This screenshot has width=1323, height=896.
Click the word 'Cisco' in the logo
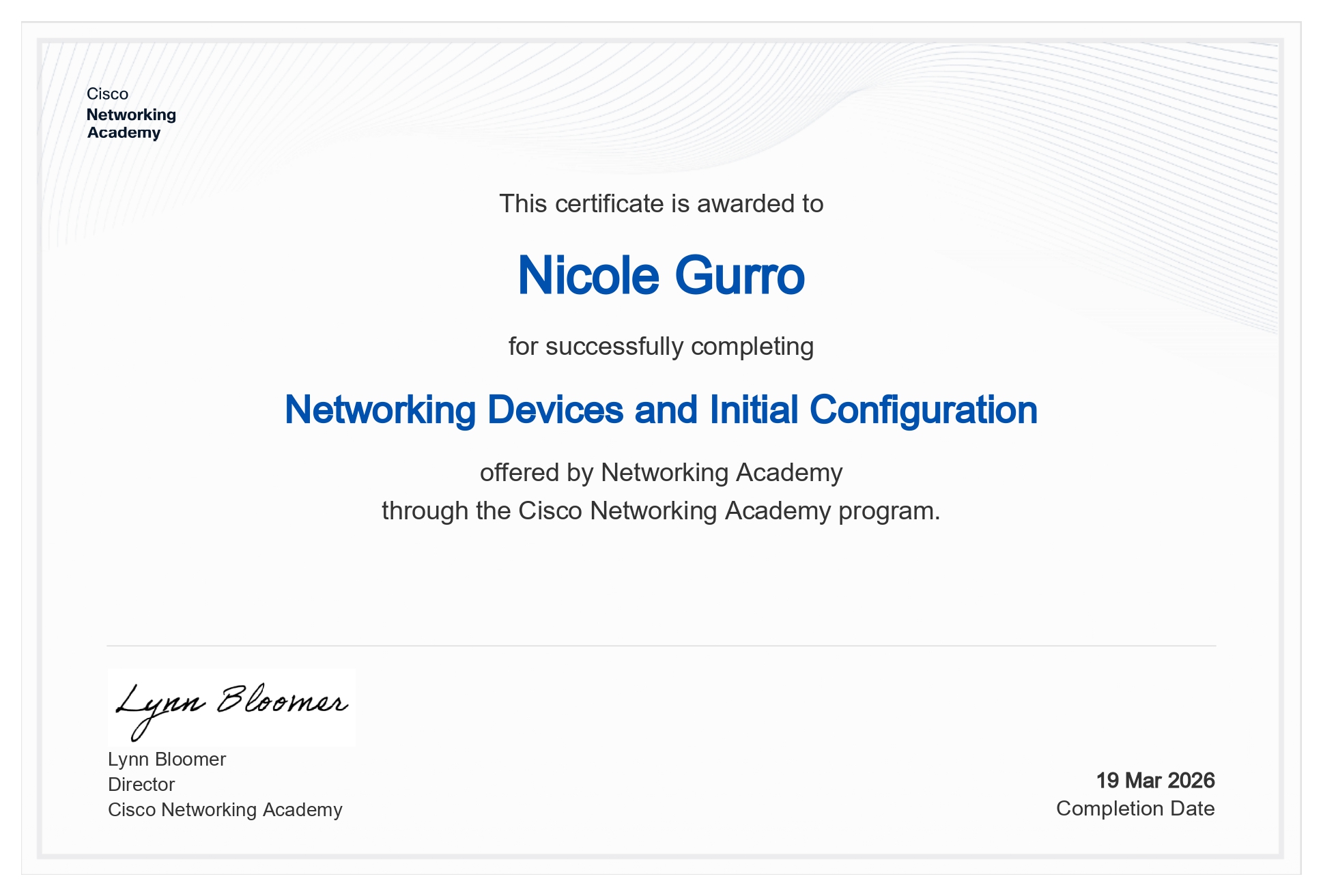(x=107, y=94)
